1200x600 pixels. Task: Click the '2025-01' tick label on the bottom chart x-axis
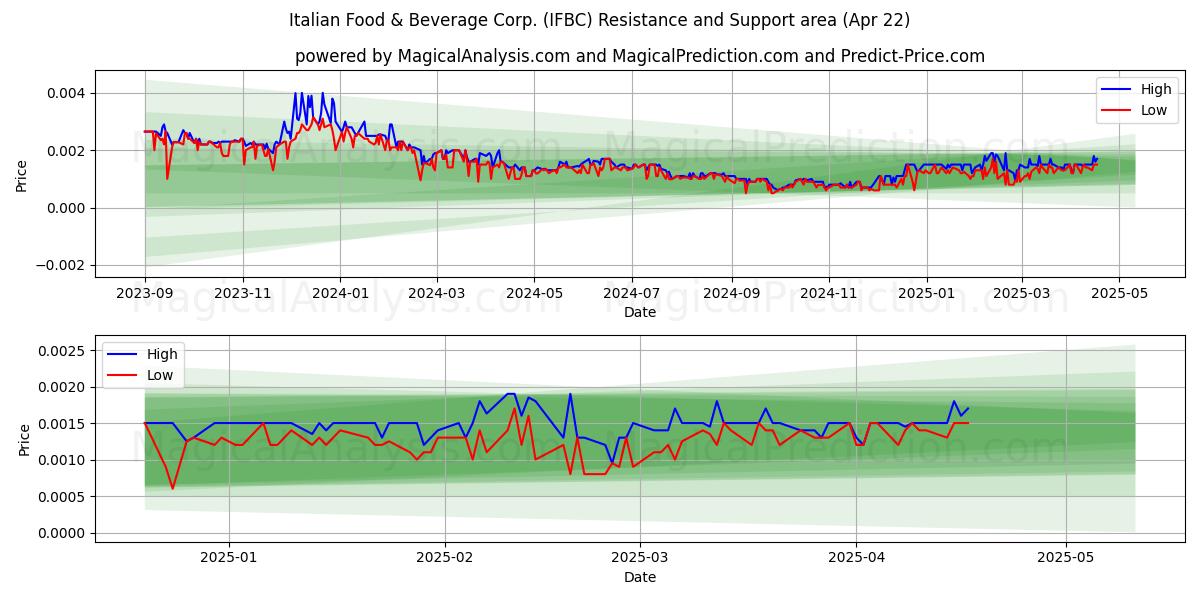click(x=230, y=558)
